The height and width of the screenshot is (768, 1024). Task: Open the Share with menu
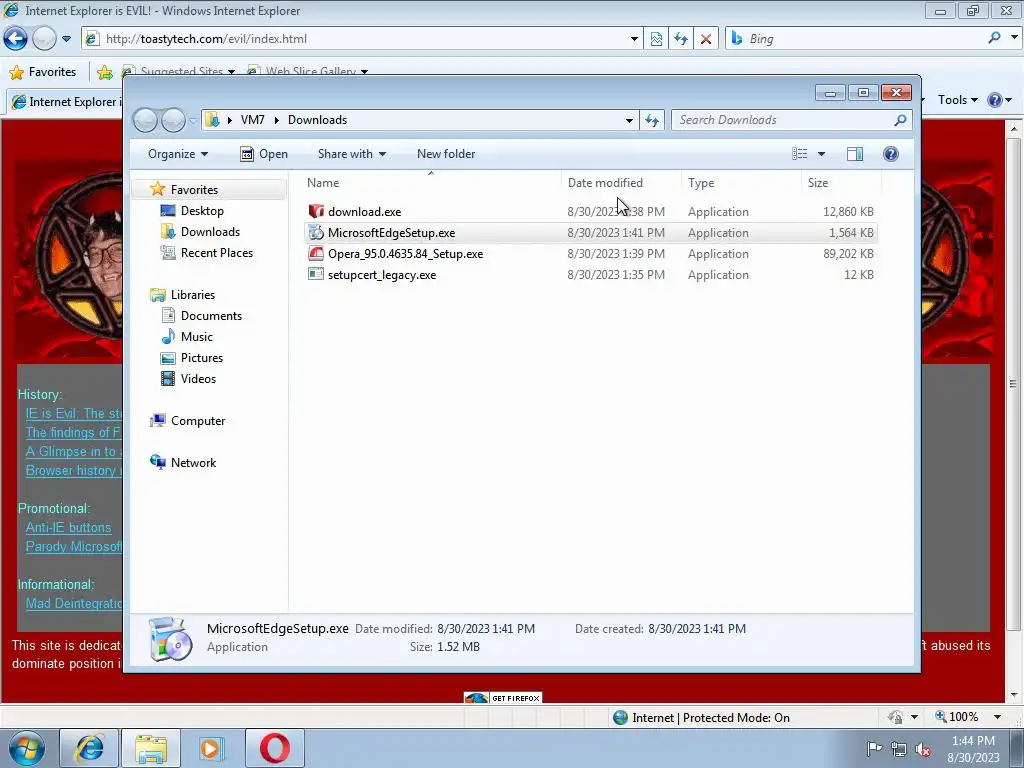pos(351,154)
